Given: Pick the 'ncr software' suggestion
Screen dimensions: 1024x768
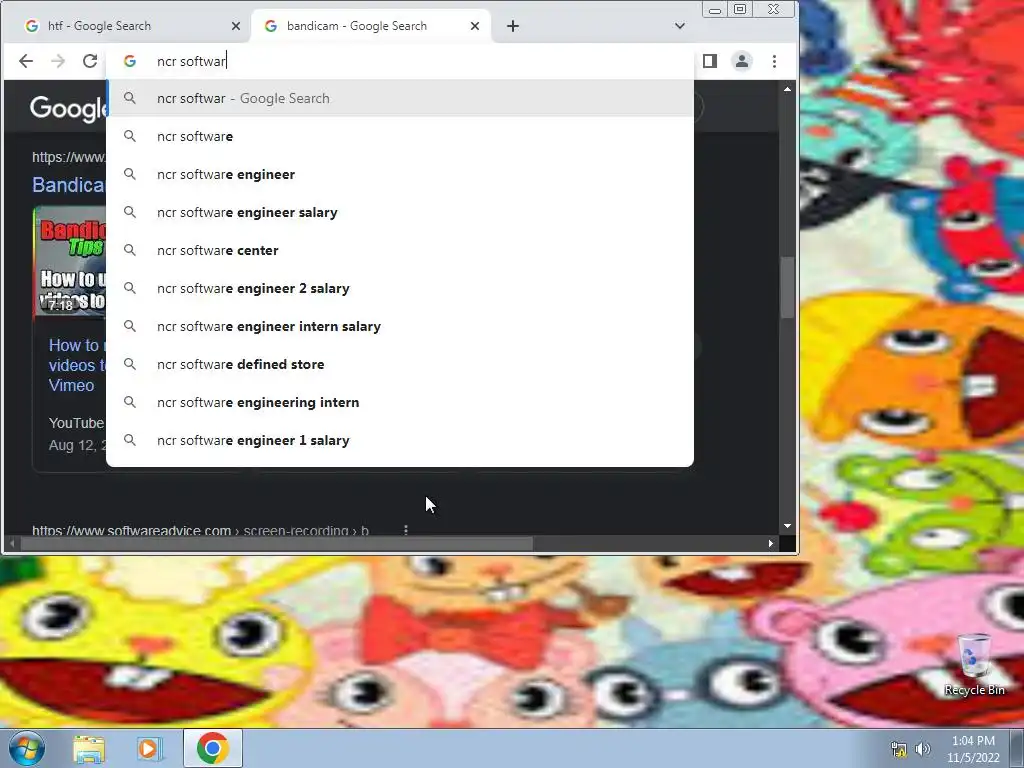Looking at the screenshot, I should [400, 136].
